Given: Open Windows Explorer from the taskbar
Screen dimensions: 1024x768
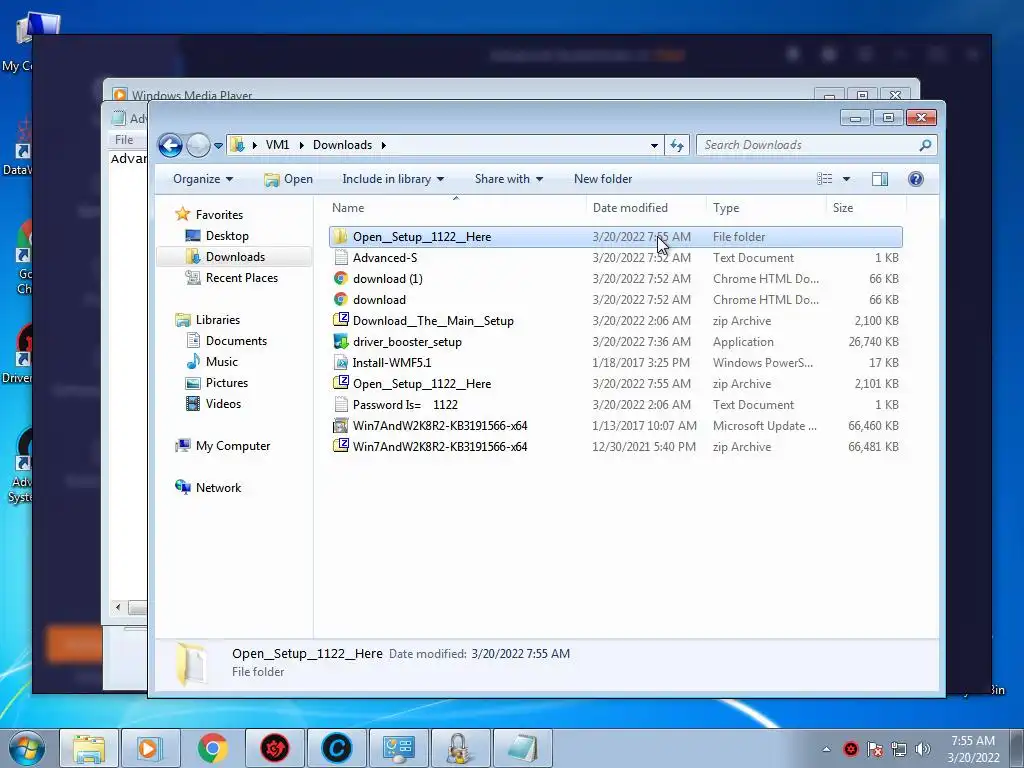Looking at the screenshot, I should 89,748.
